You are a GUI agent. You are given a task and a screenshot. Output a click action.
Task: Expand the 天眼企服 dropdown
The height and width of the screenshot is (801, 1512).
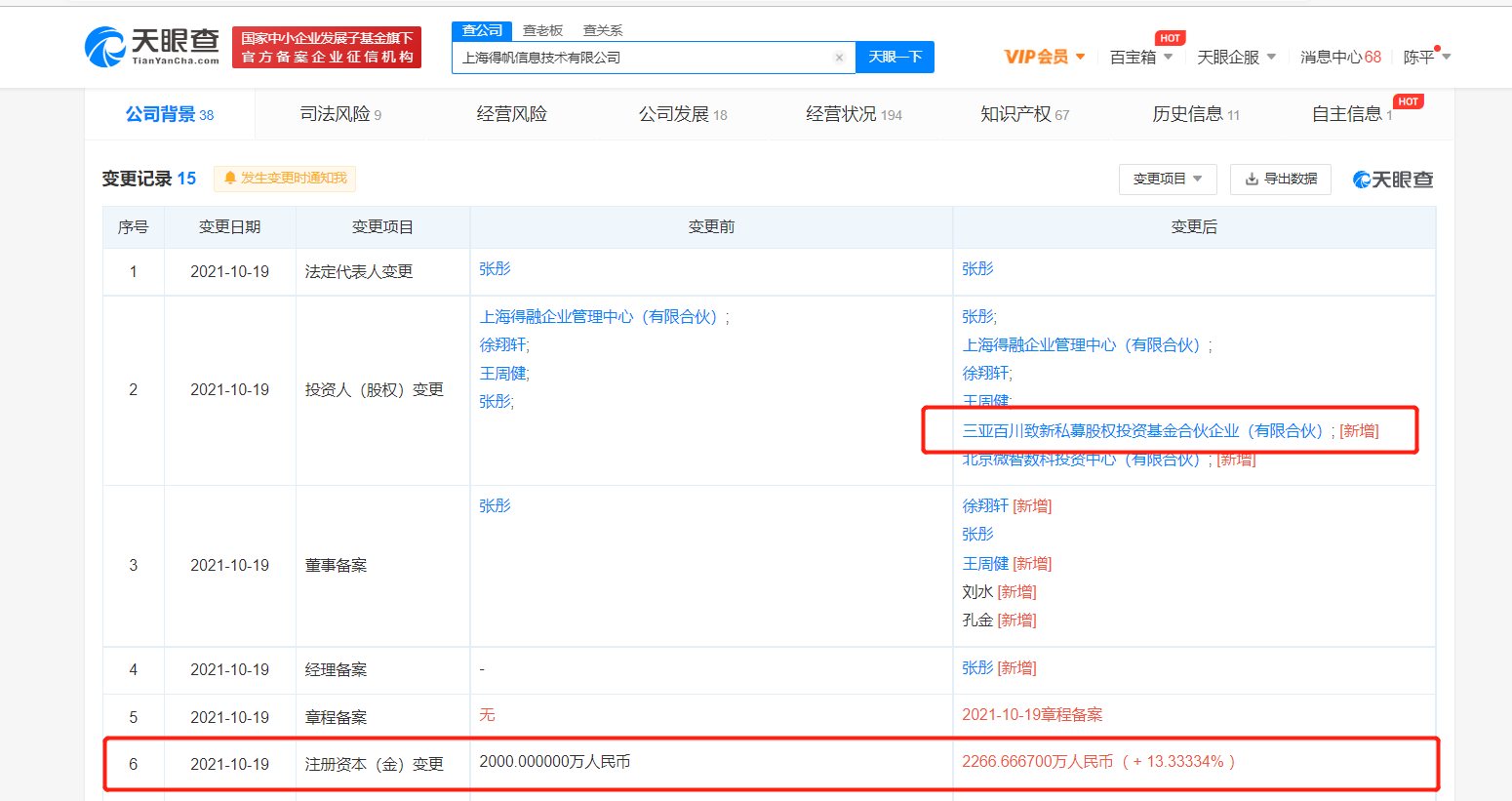tap(1236, 58)
